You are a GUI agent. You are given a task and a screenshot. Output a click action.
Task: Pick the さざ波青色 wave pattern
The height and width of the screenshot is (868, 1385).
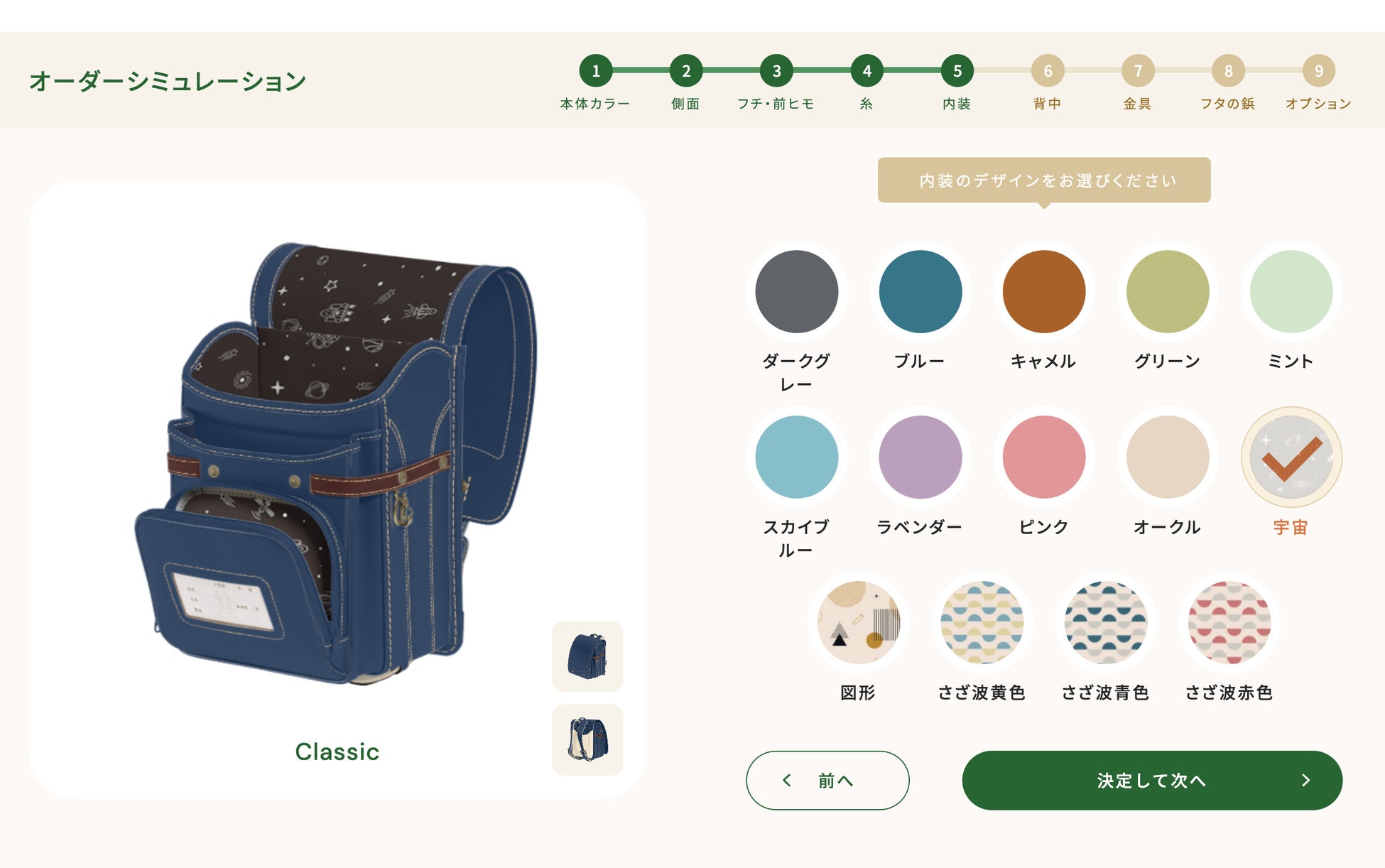point(1105,623)
